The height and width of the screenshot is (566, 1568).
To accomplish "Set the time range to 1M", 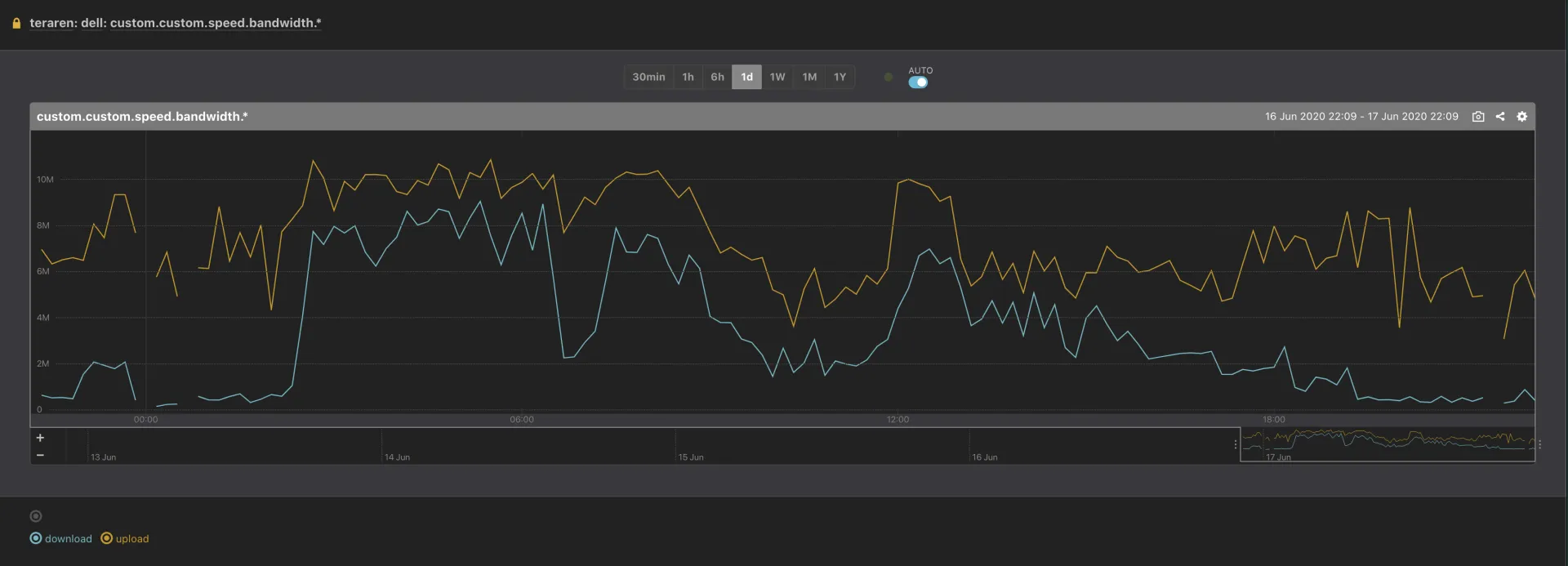I will pos(808,77).
